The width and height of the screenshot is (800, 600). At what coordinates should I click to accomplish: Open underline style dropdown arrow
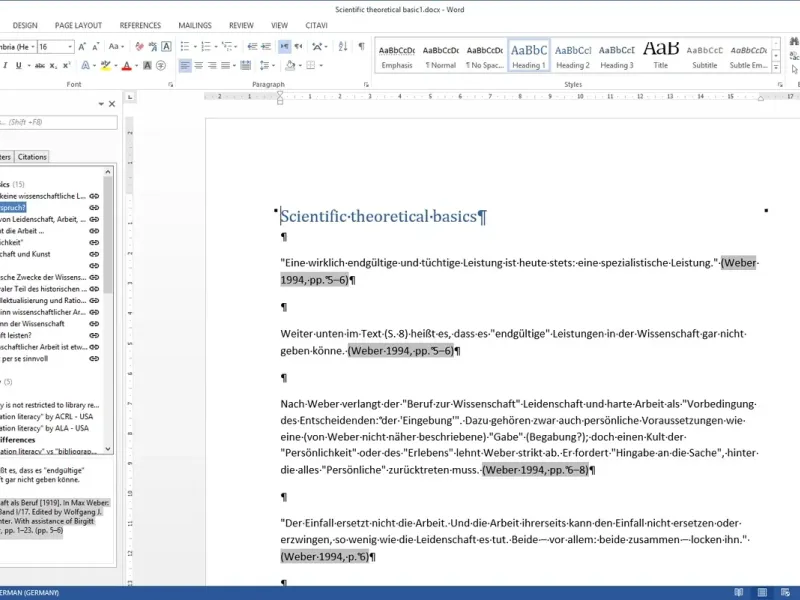[29, 66]
